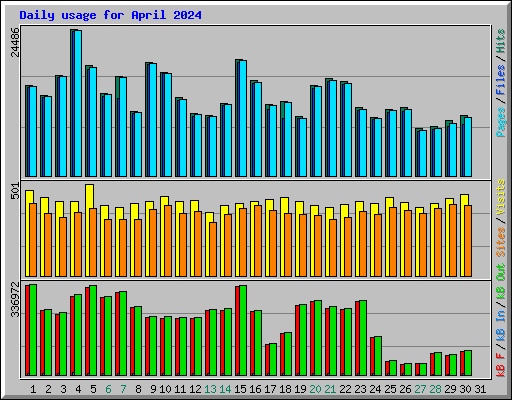Click green weekend day 13 label
This screenshot has height=400, width=512.
(x=210, y=389)
